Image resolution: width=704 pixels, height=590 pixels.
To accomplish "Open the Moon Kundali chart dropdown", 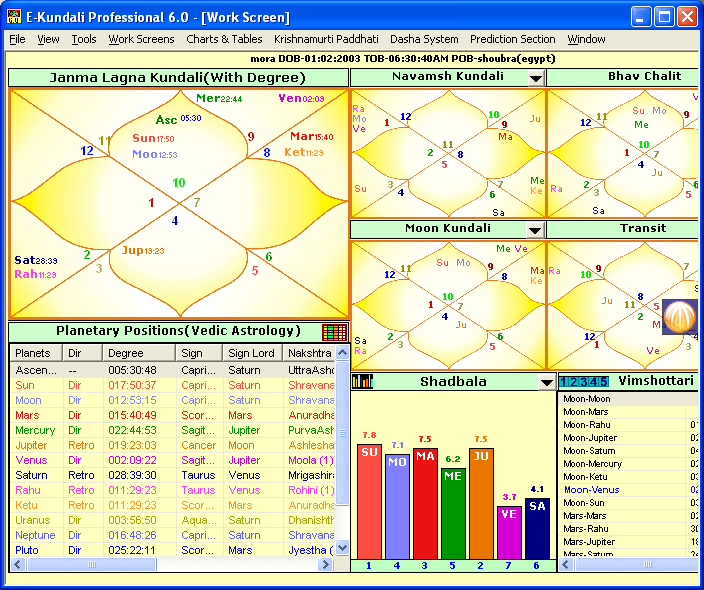I will pyautogui.click(x=535, y=230).
